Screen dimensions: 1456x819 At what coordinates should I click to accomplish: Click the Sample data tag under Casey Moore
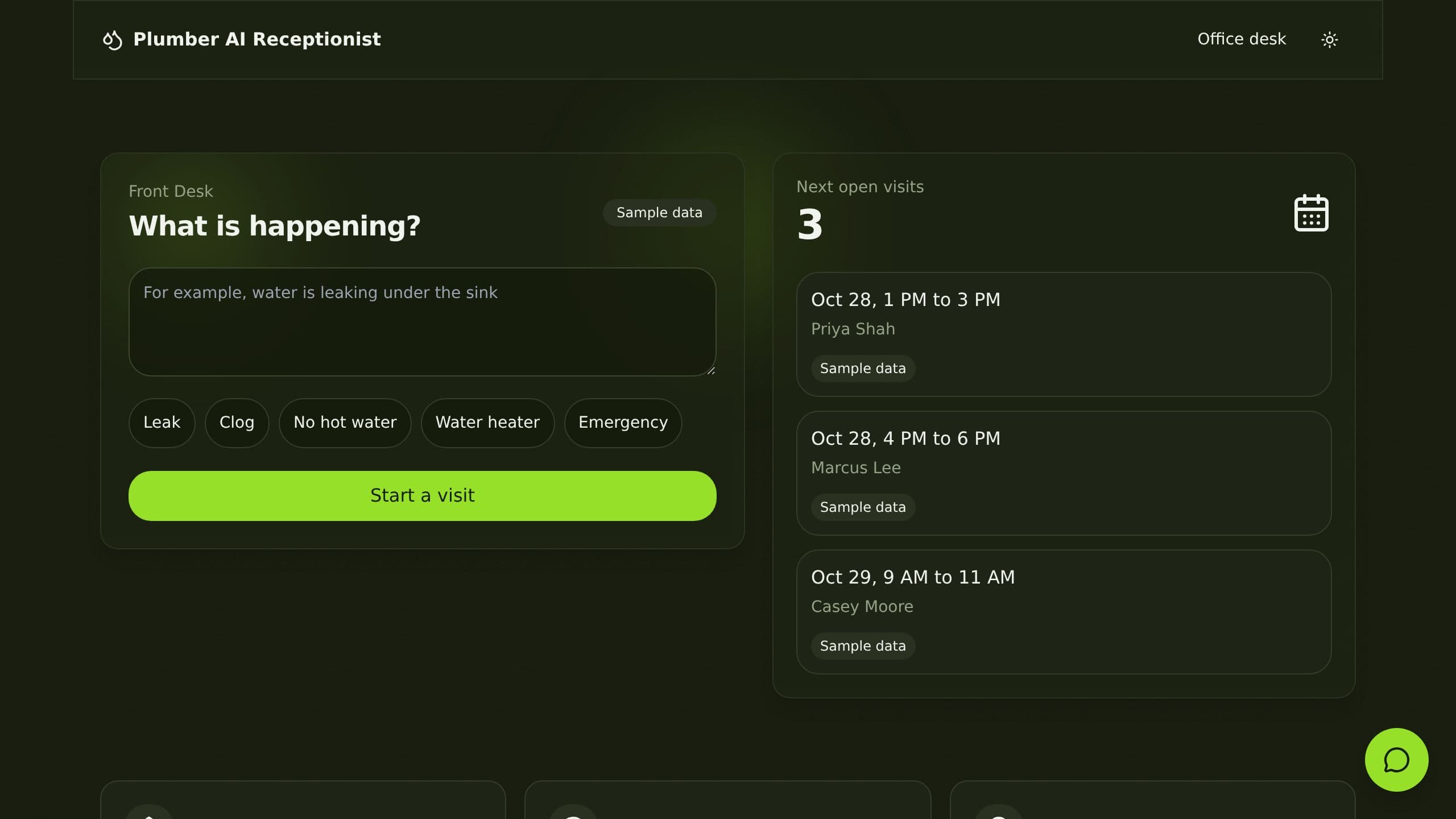click(x=863, y=646)
